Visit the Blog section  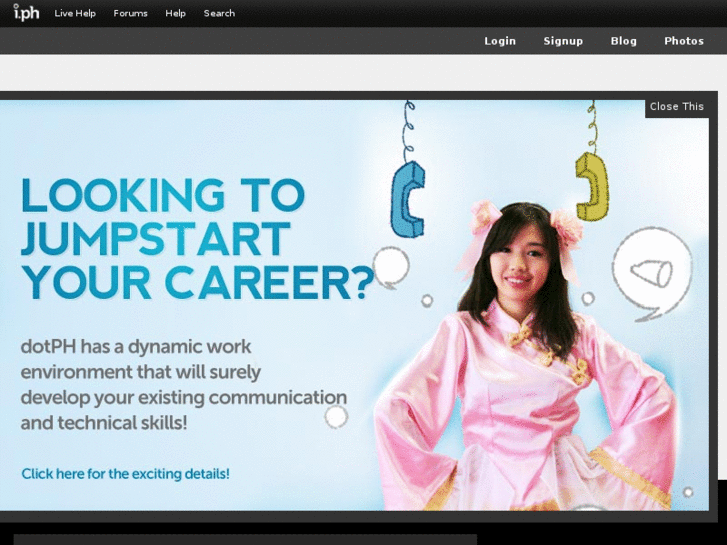coord(624,41)
